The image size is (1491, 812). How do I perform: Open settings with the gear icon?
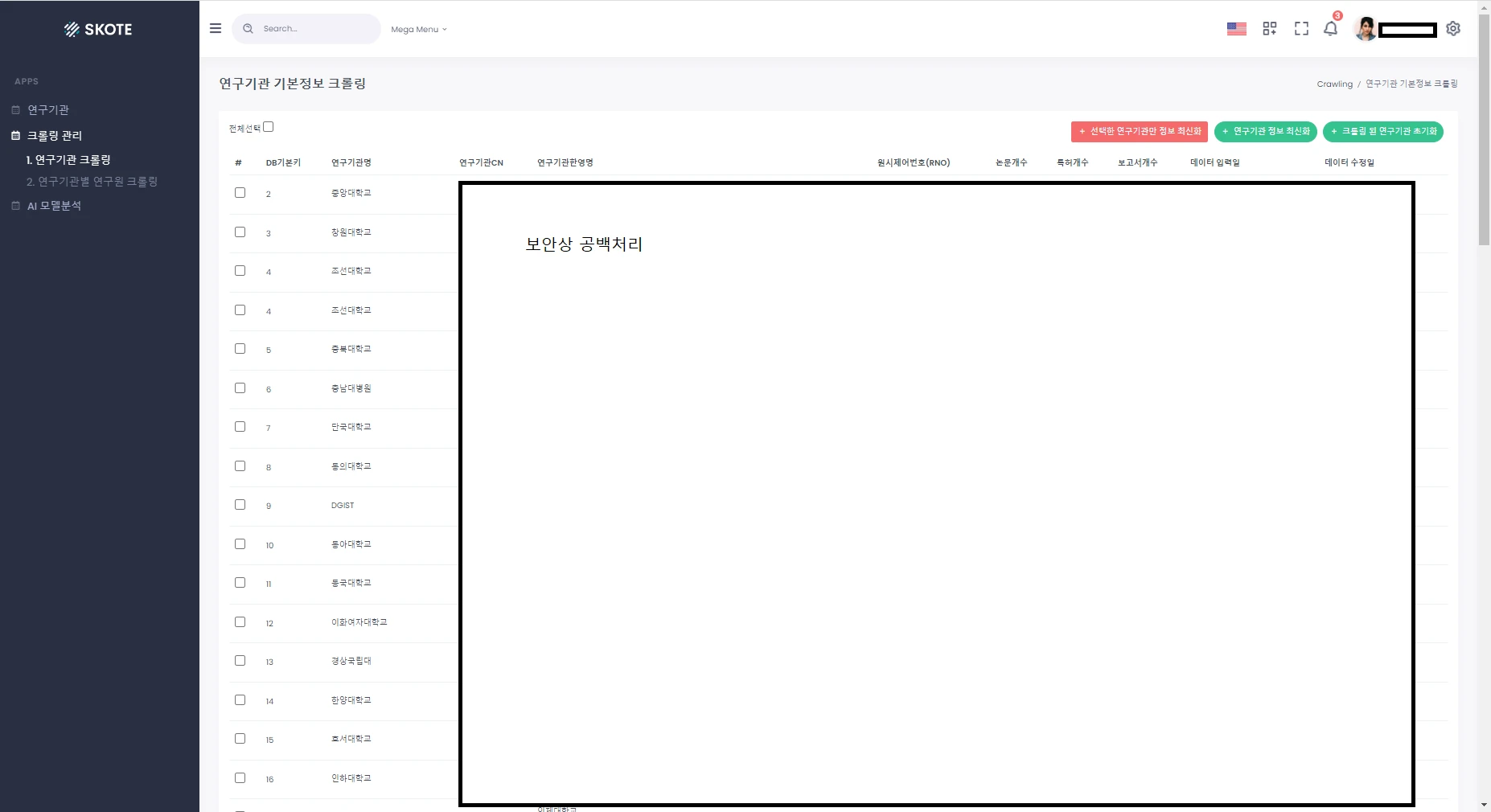[1452, 29]
